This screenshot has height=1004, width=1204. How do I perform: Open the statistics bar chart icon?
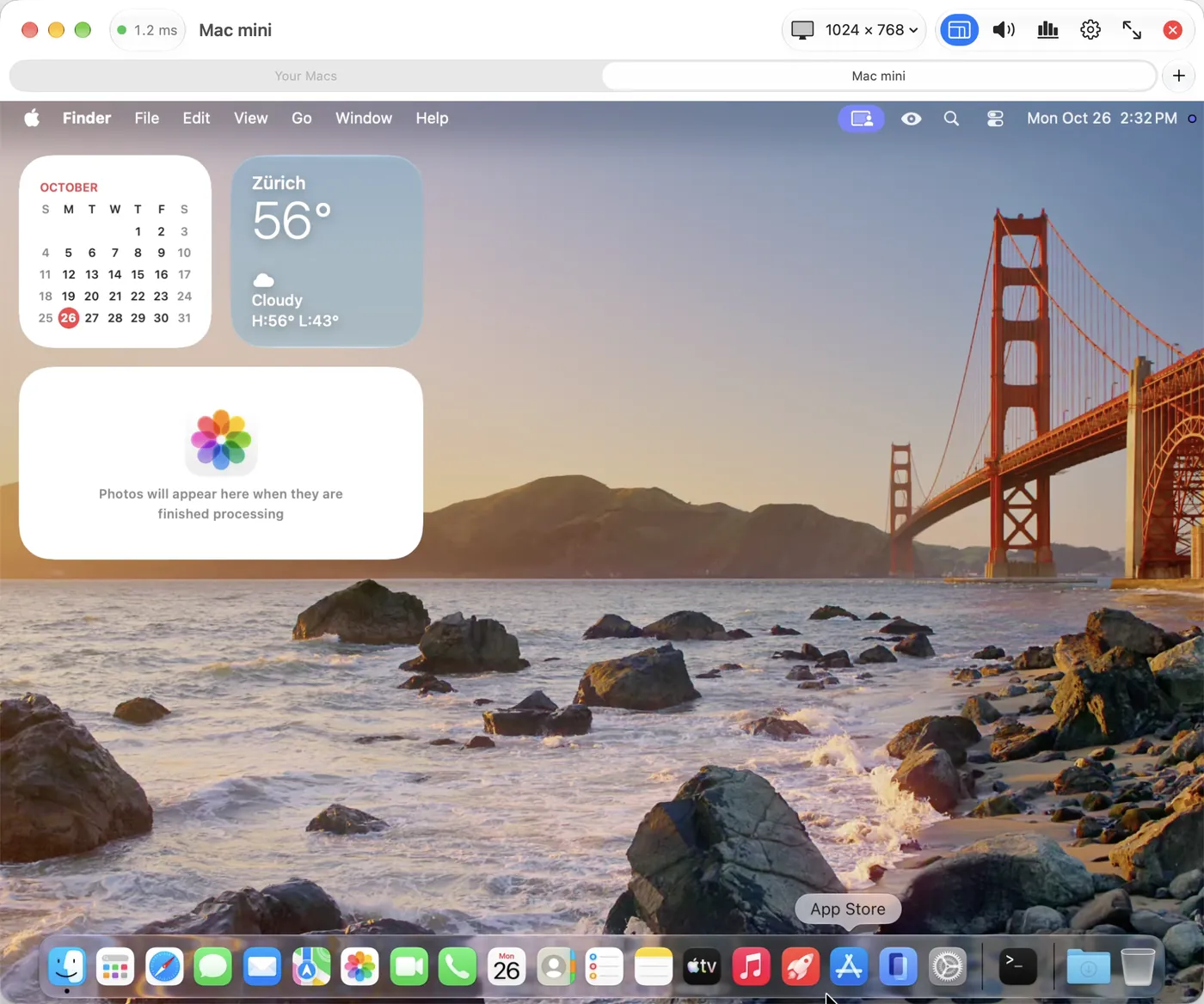[x=1047, y=30]
